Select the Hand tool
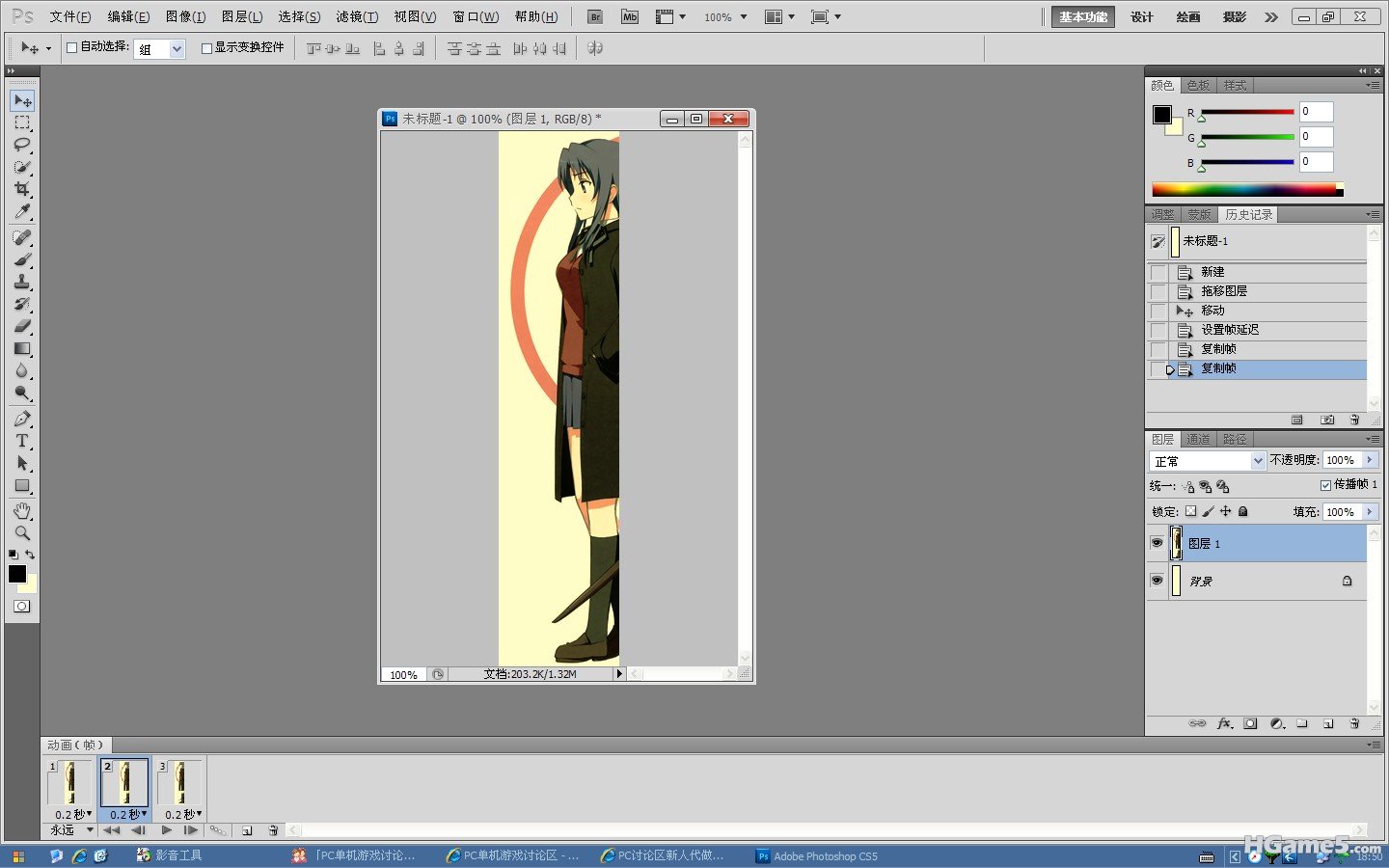The width and height of the screenshot is (1389, 868). click(22, 510)
